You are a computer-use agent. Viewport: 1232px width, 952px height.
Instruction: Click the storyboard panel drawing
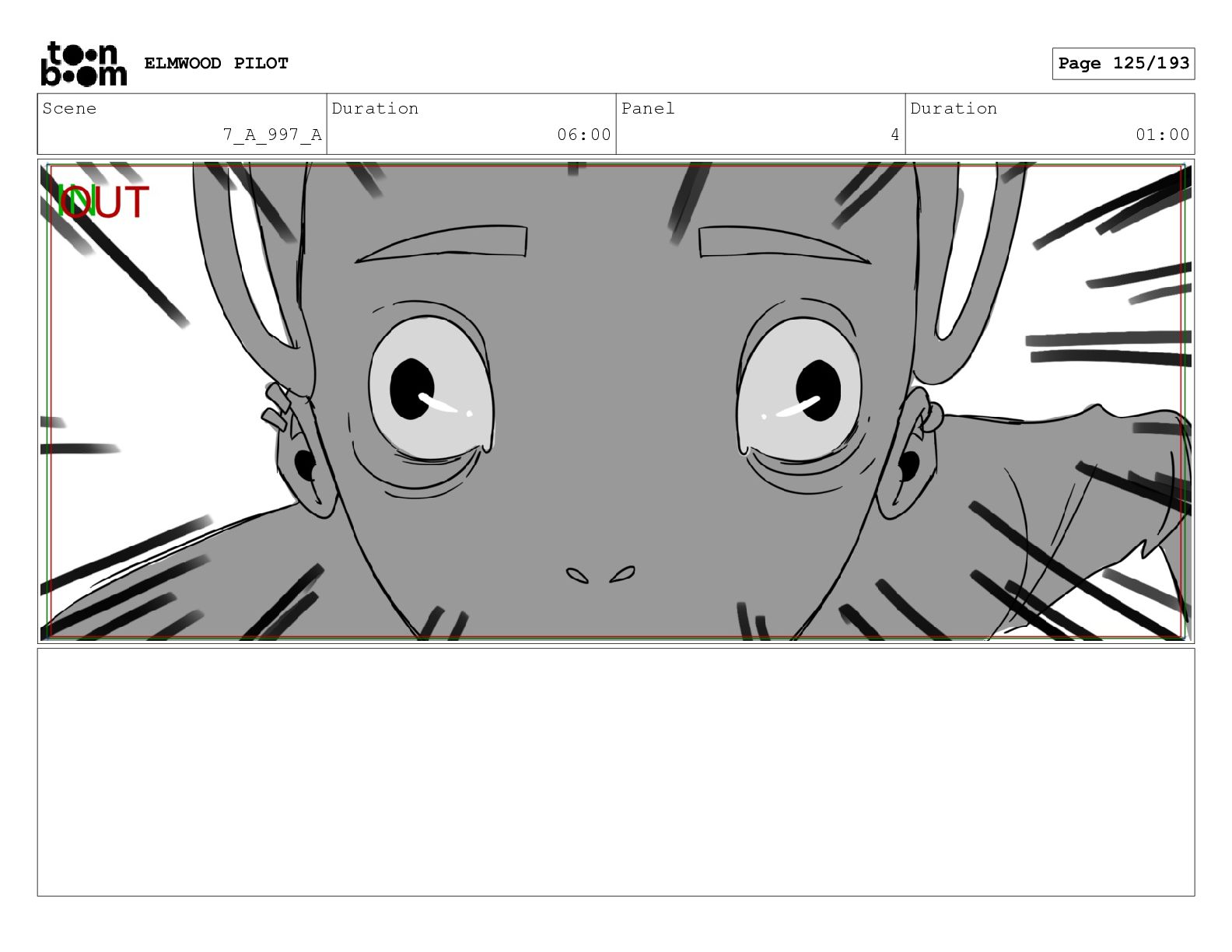(x=616, y=401)
